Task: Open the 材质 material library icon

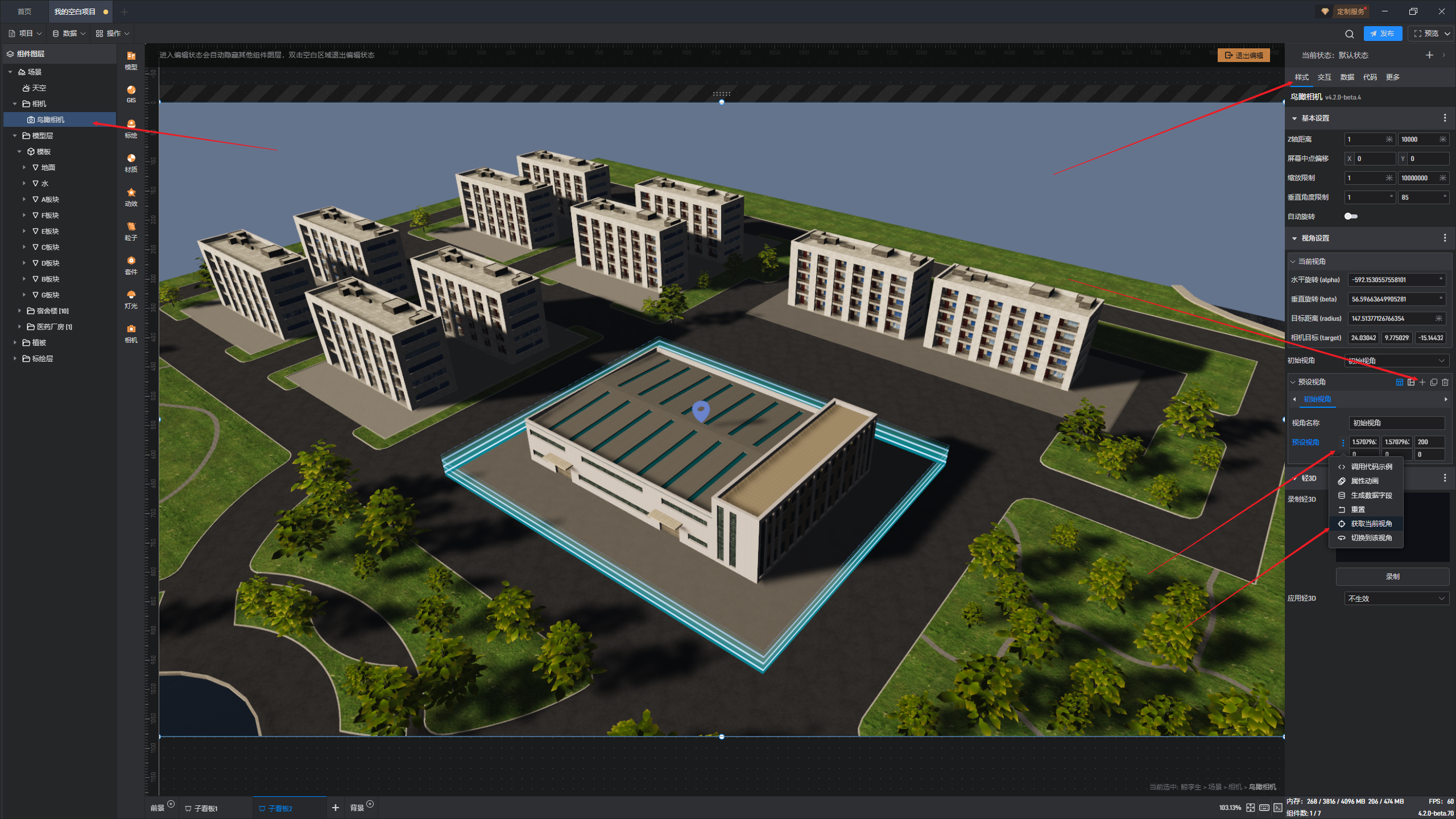Action: click(131, 162)
